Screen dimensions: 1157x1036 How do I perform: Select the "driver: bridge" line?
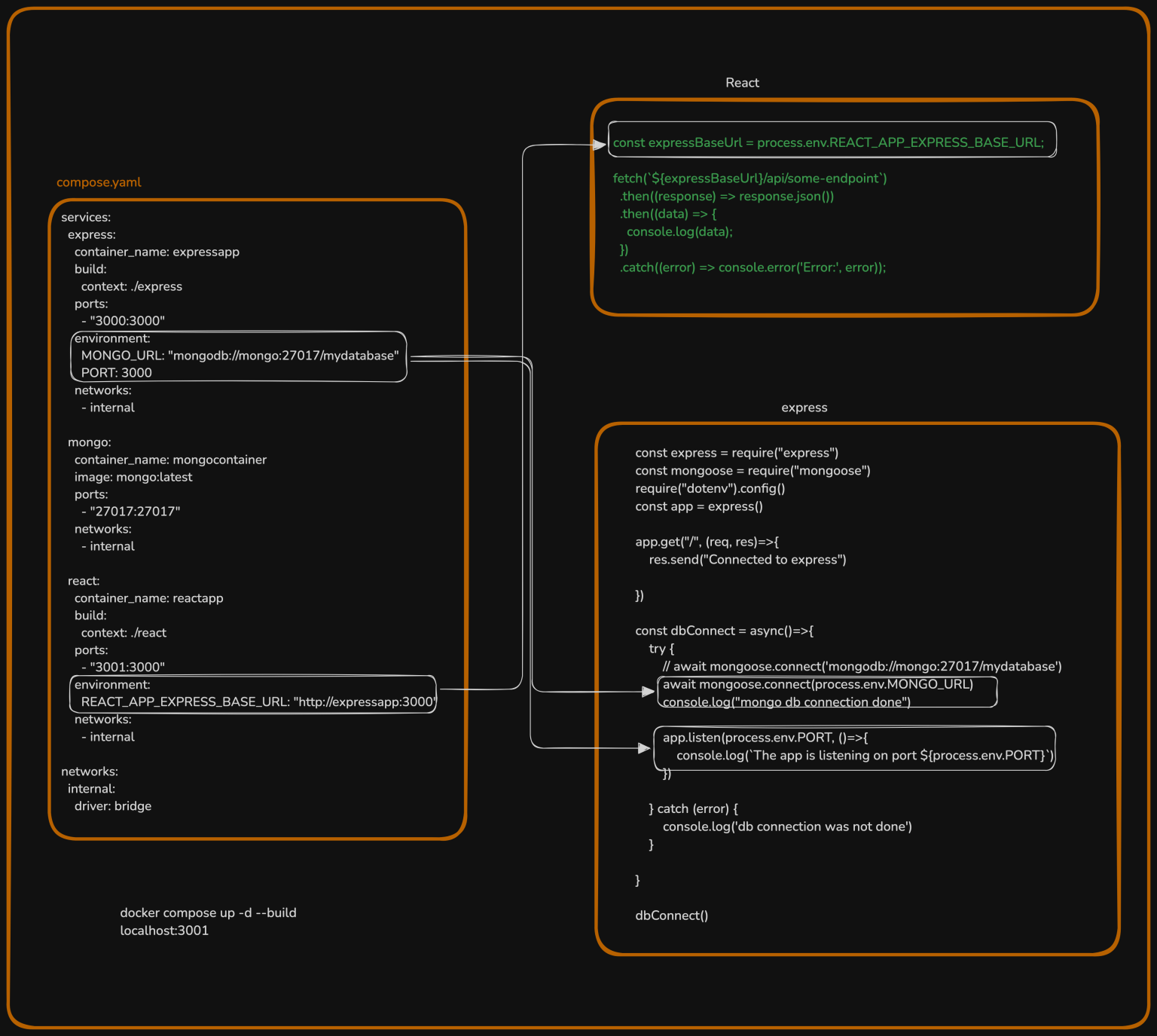point(113,806)
